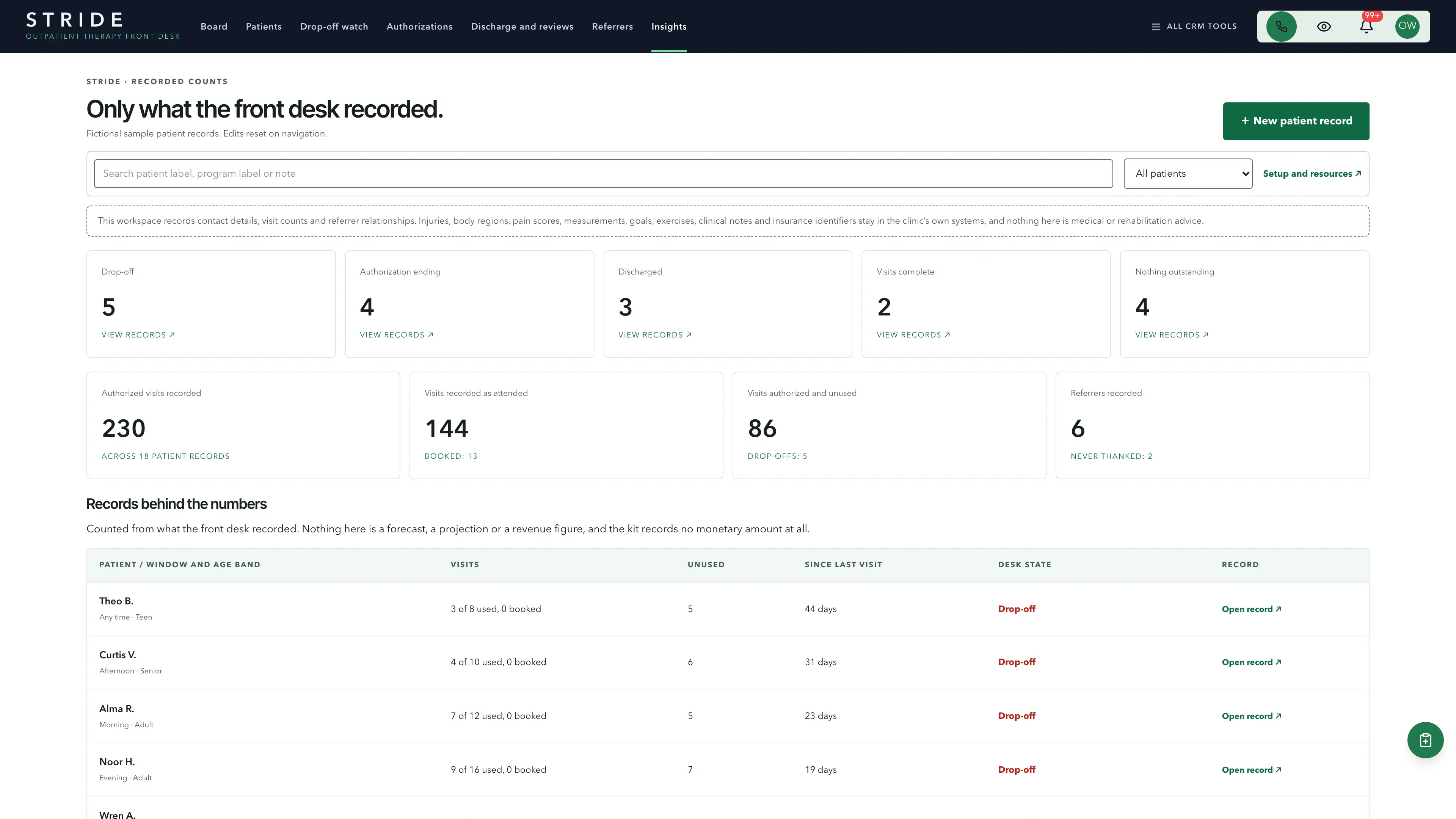
Task: Toggle the eye visibility icon in header
Action: 1324,27
